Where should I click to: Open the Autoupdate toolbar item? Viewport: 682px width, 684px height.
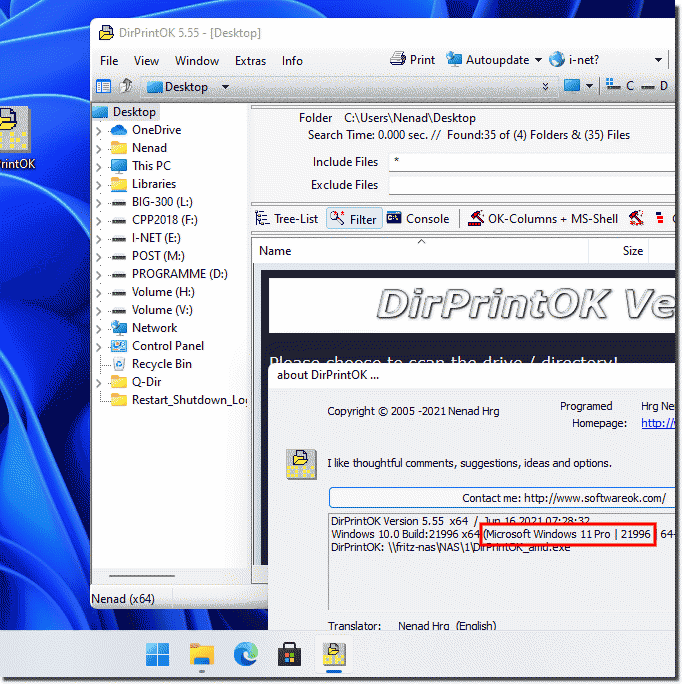(x=489, y=60)
